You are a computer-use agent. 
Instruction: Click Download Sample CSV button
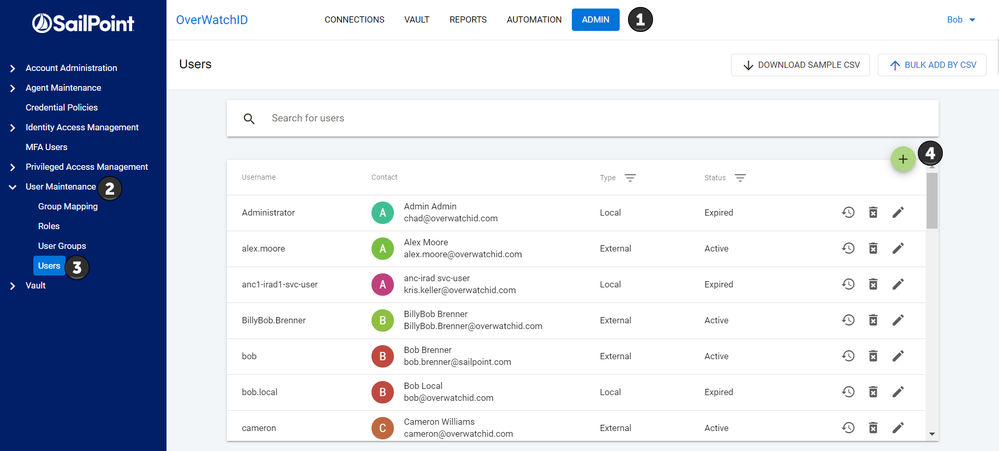801,65
